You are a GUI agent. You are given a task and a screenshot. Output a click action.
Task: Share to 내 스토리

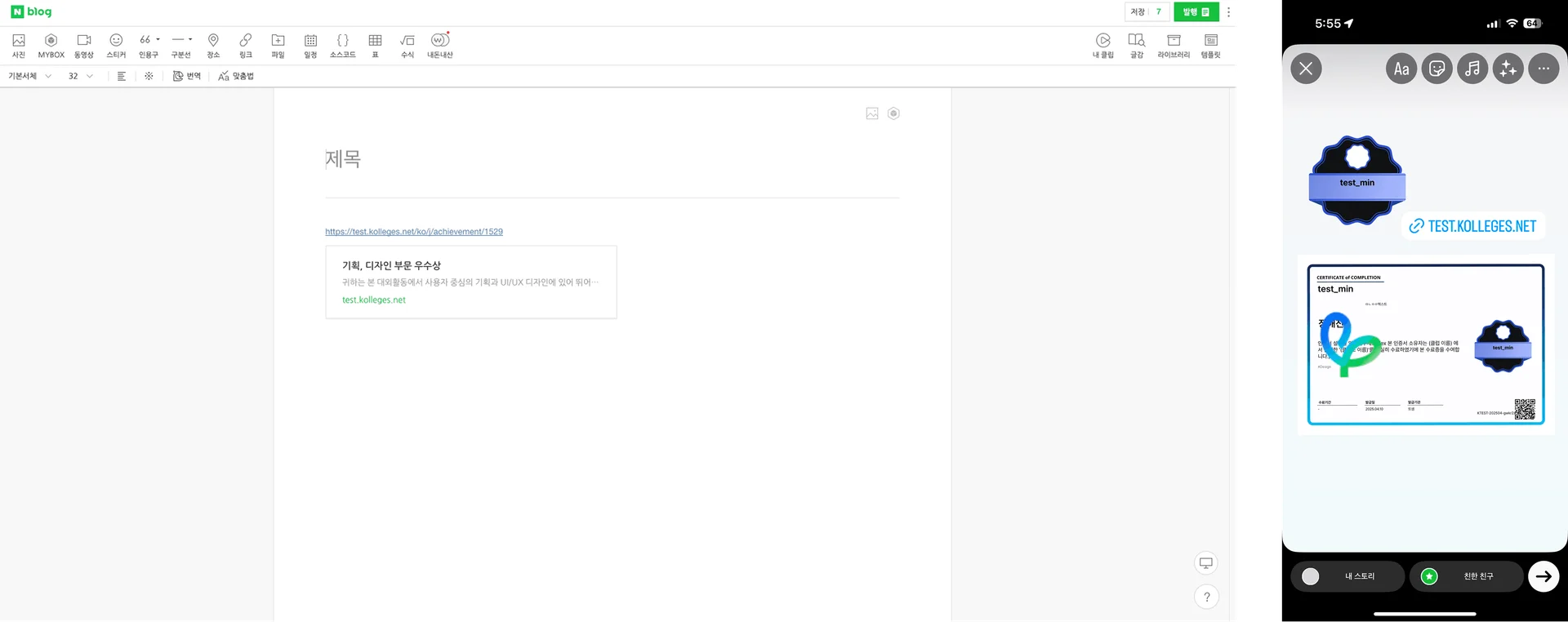tap(1347, 576)
